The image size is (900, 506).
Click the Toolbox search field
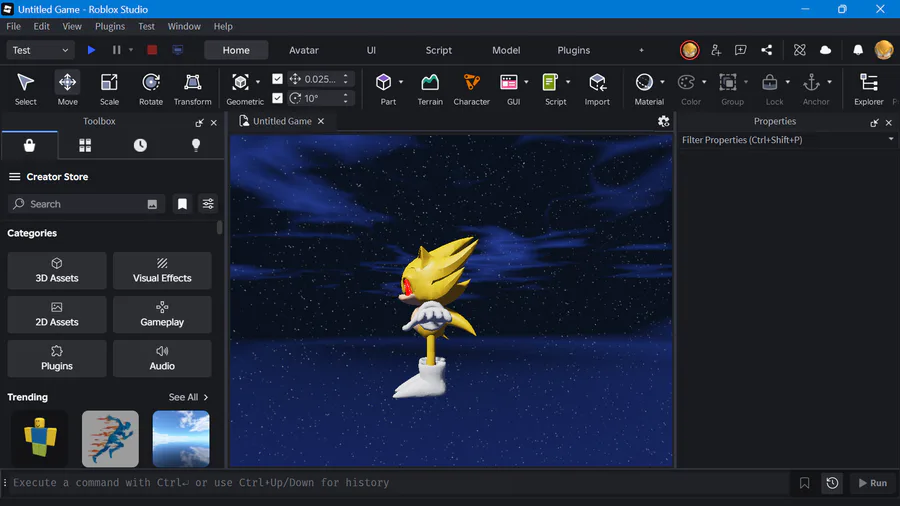[x=86, y=204]
